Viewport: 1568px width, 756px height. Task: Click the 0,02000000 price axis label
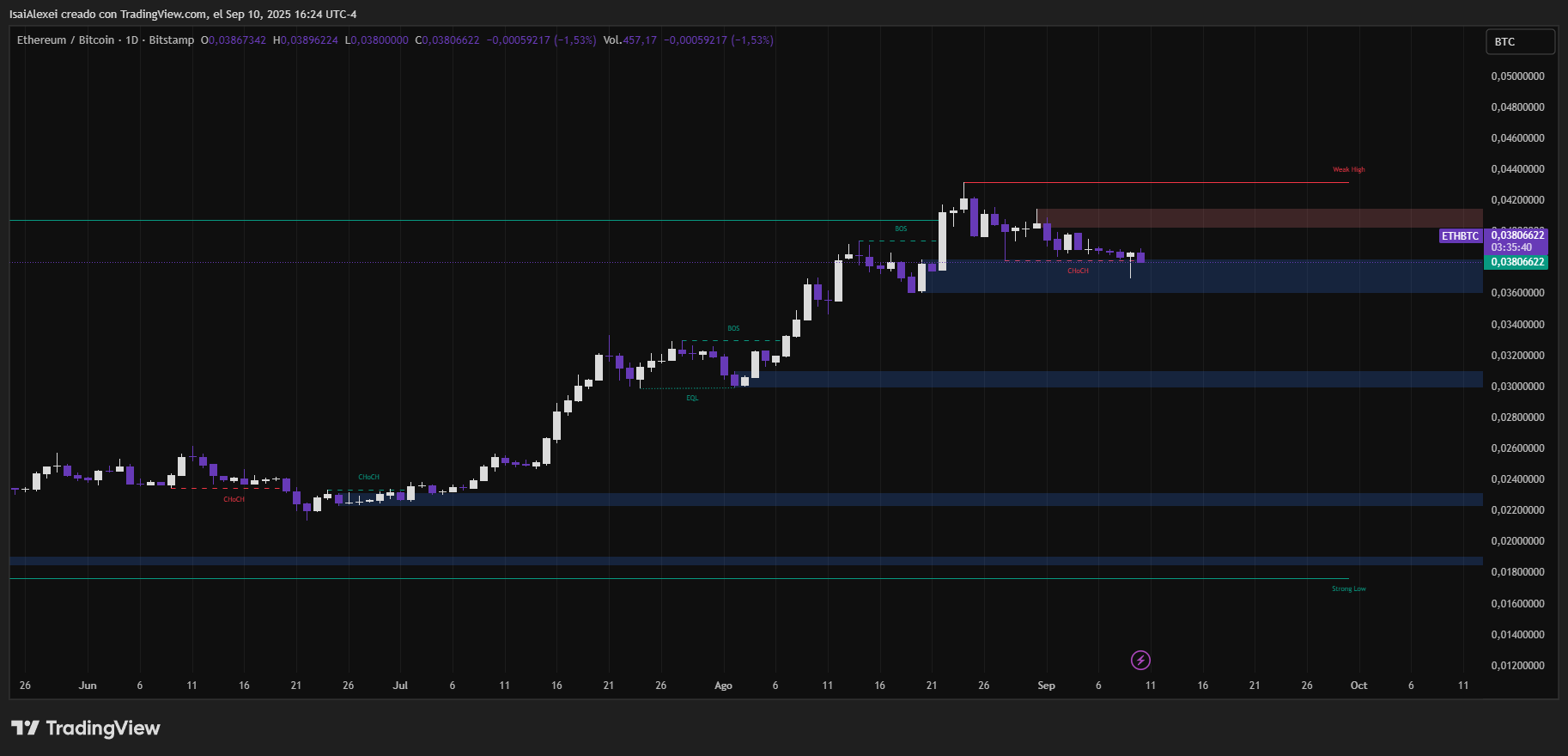click(x=1517, y=541)
